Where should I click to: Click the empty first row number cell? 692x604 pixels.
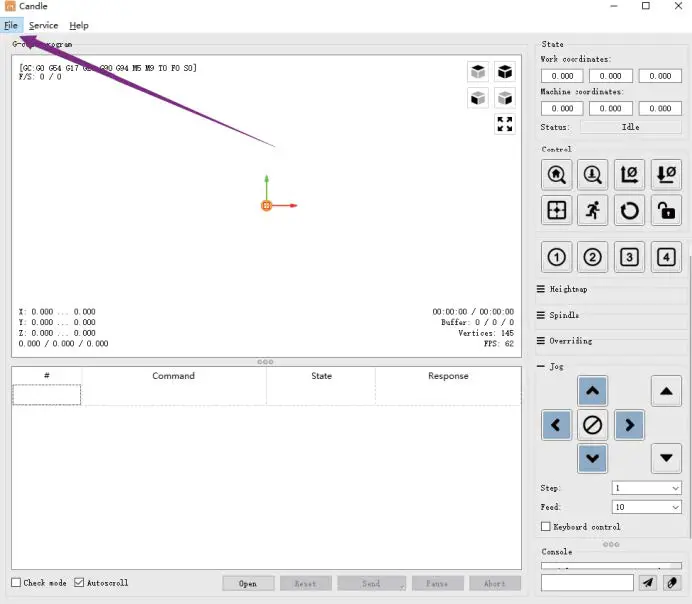[47, 394]
